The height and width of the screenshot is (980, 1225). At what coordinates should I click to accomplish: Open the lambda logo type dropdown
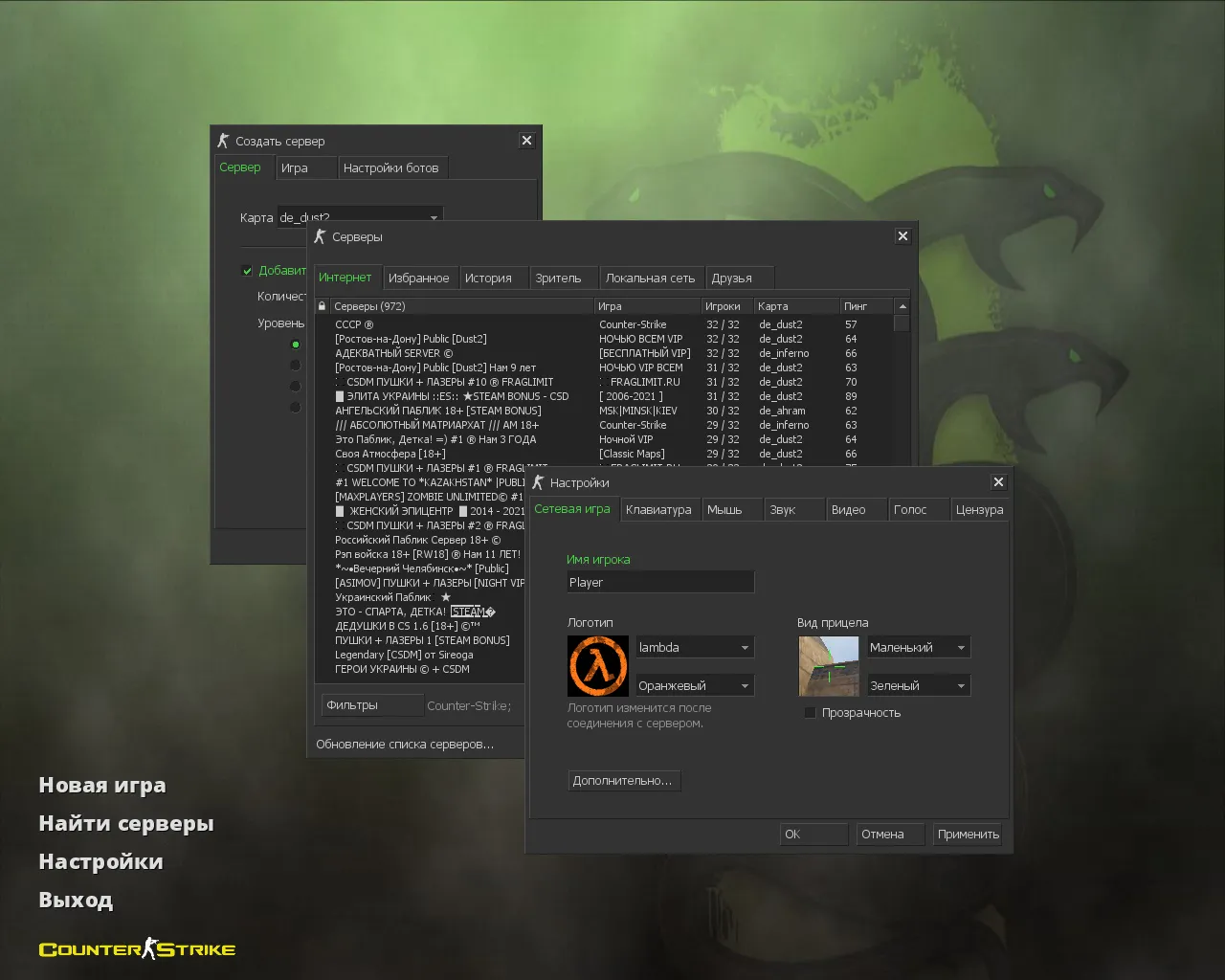[x=695, y=648]
